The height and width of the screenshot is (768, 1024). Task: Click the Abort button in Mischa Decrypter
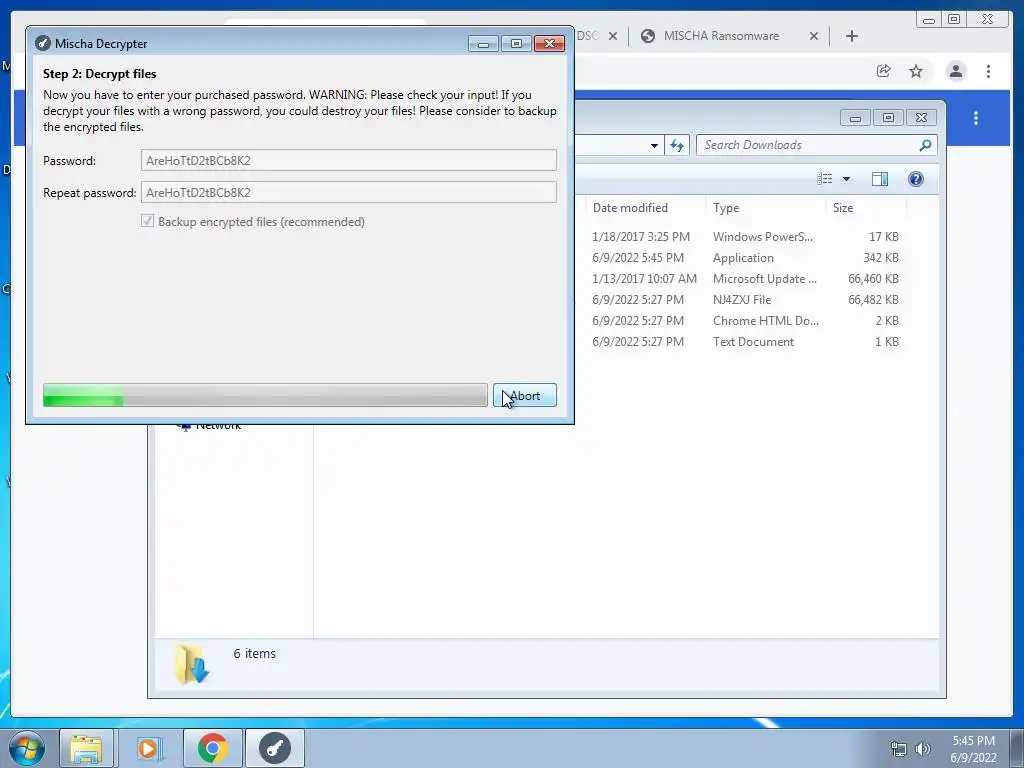point(524,395)
